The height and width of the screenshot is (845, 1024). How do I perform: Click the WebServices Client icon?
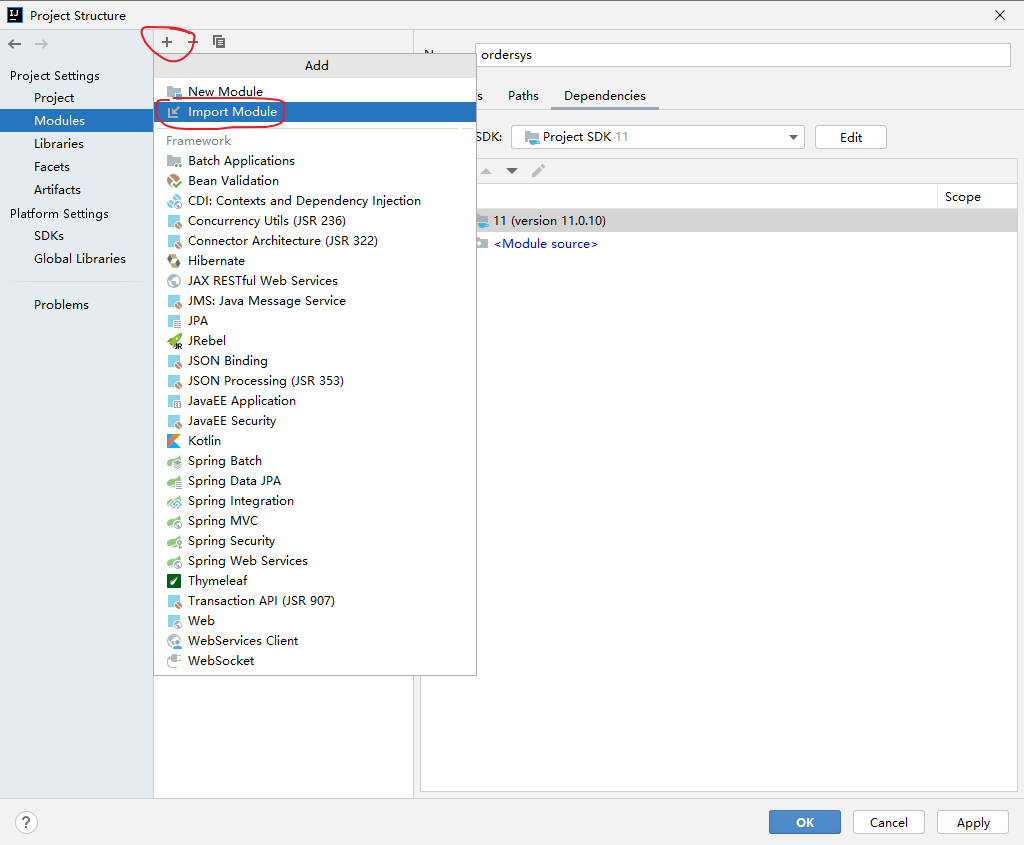[x=174, y=641]
